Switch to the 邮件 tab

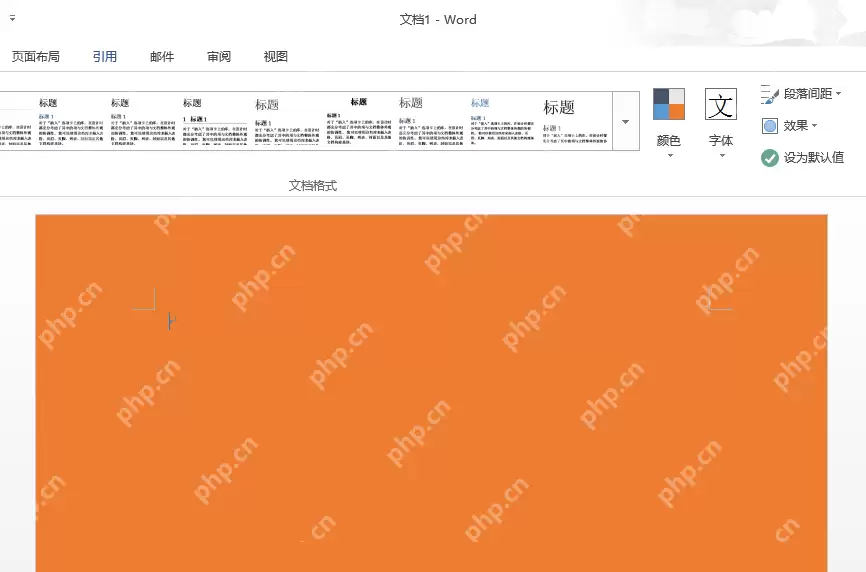162,56
